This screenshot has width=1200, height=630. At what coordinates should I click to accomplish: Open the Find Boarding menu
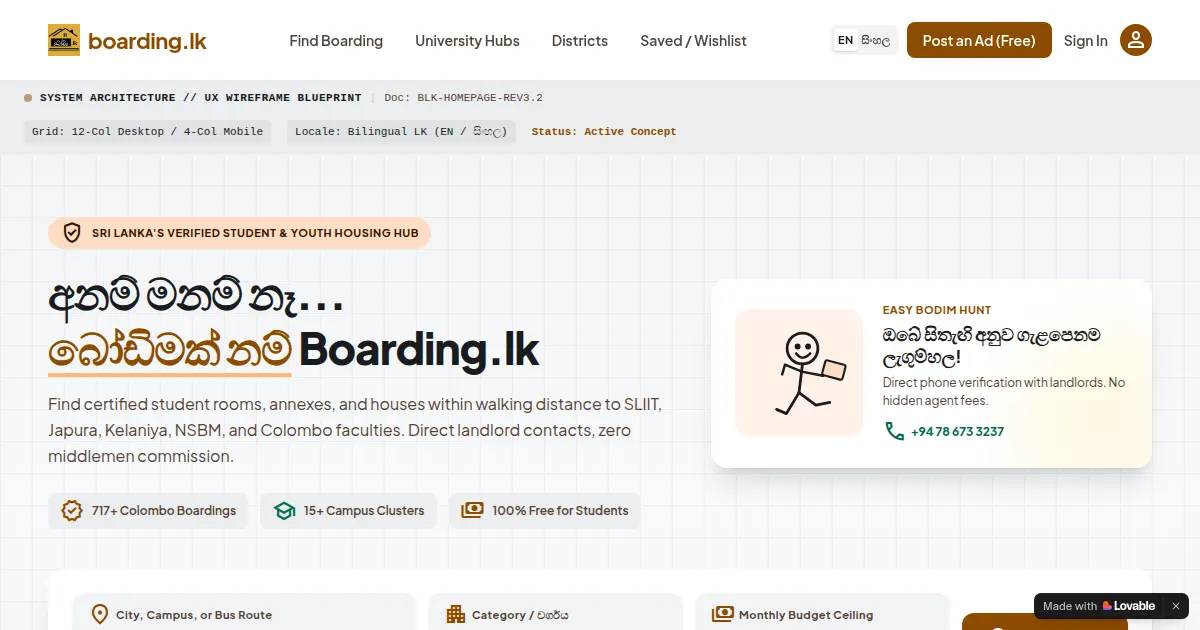tap(336, 41)
